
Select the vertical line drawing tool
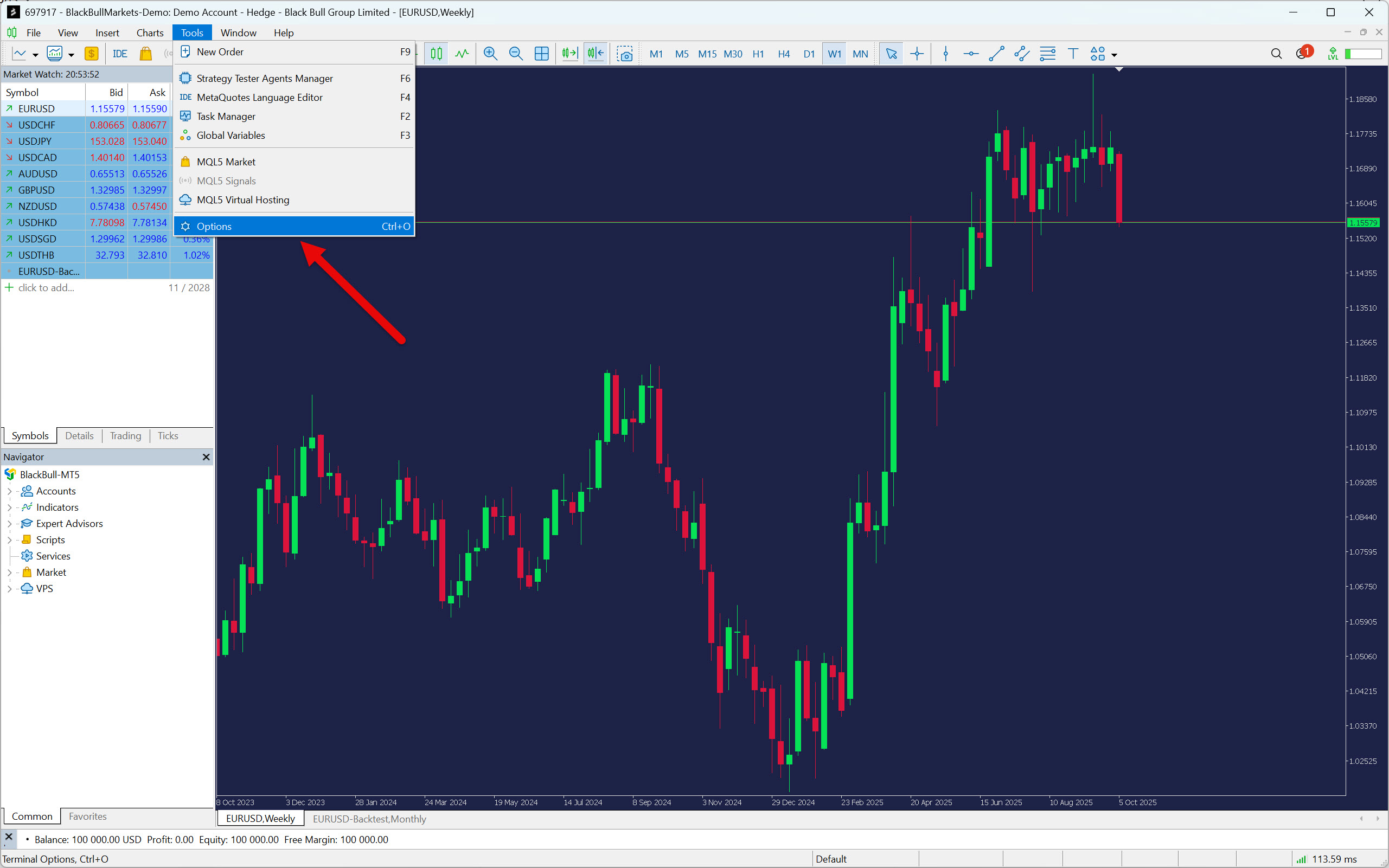coord(946,54)
